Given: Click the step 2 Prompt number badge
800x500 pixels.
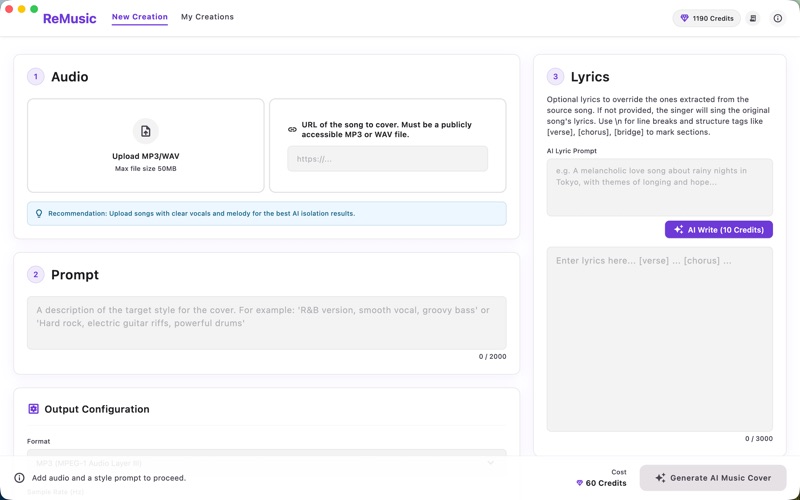Looking at the screenshot, I should tap(36, 274).
